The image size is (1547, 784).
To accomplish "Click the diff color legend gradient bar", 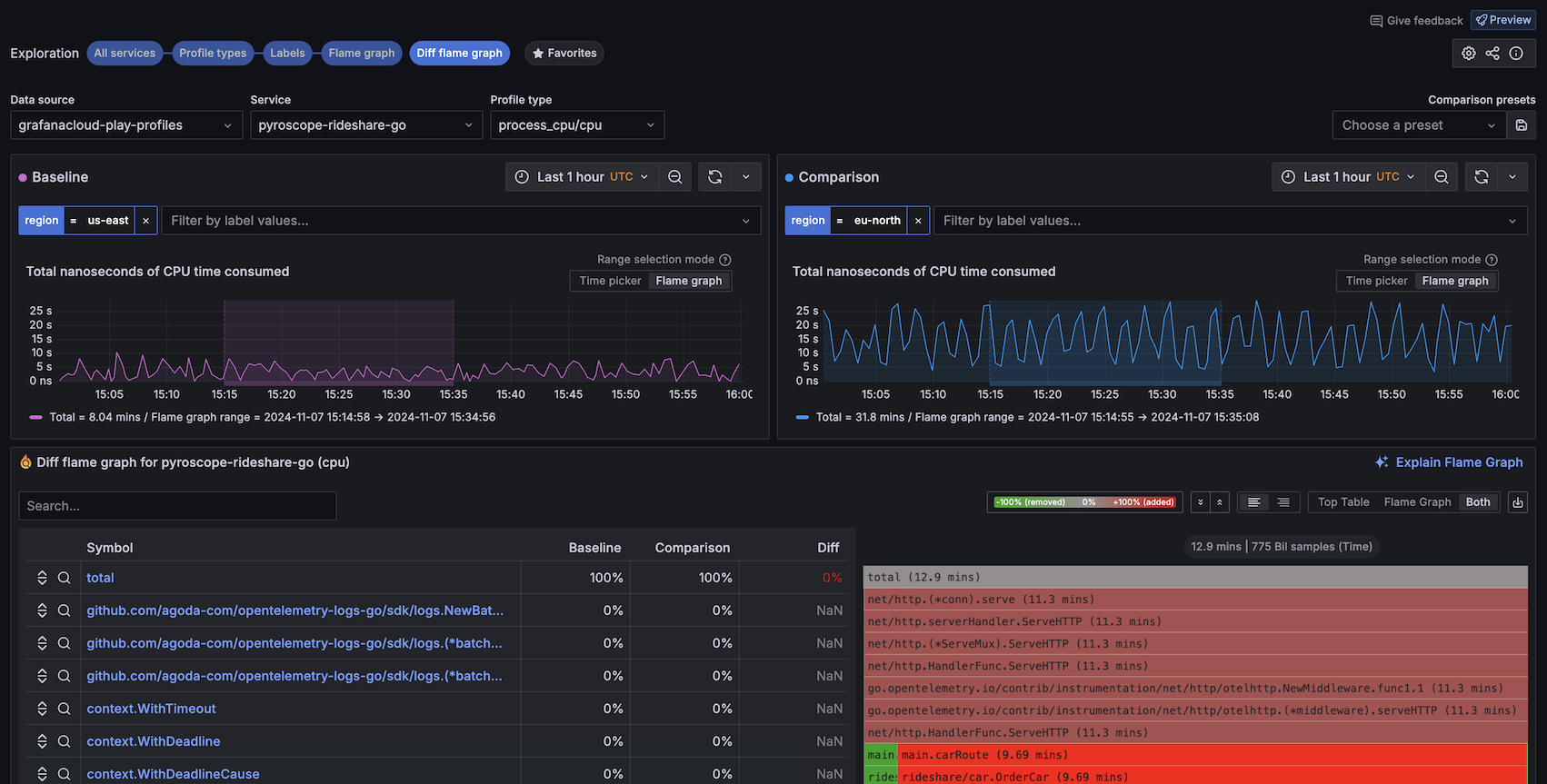I will point(1084,502).
